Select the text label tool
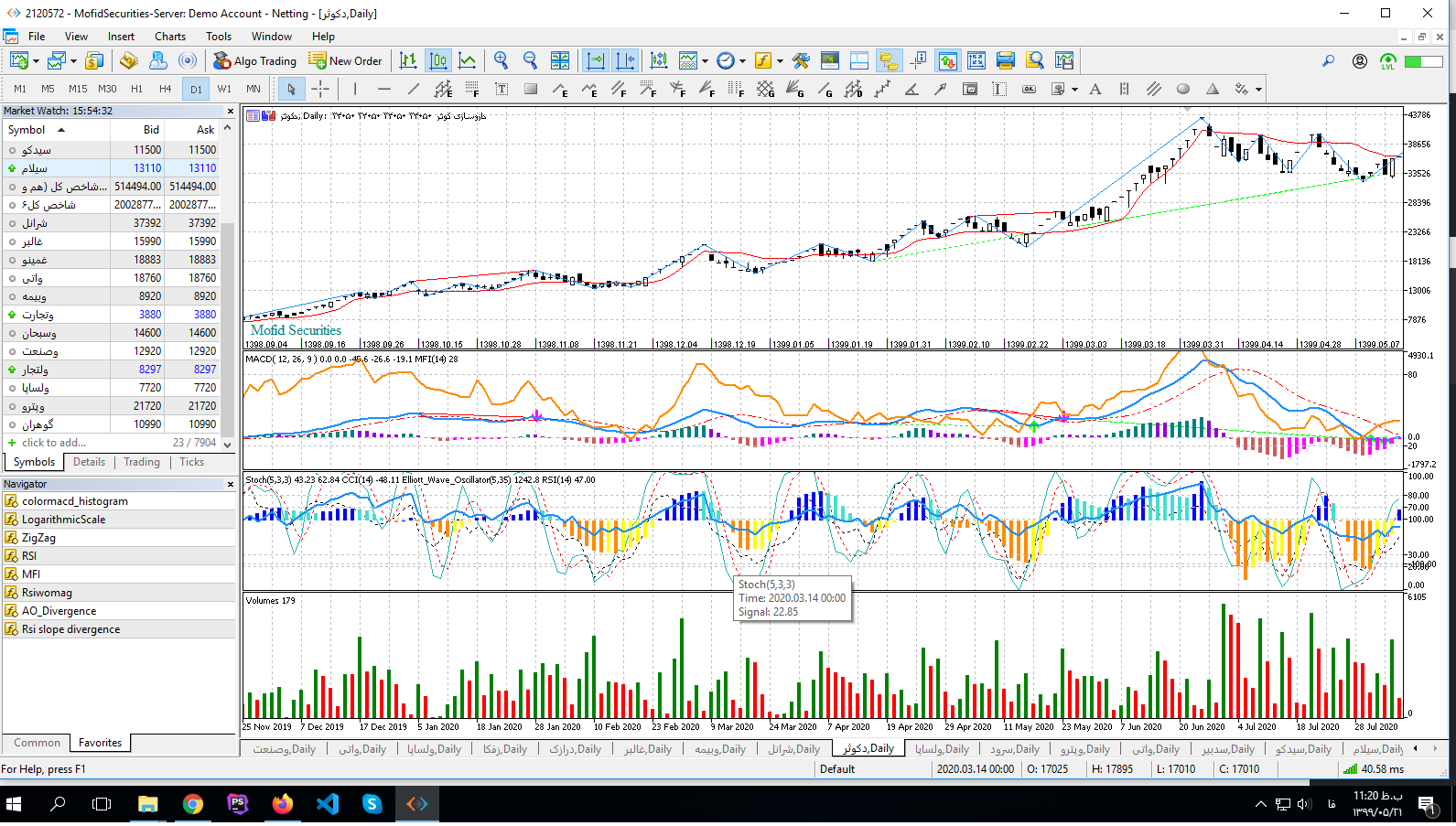This screenshot has width=1456, height=826. (502, 89)
